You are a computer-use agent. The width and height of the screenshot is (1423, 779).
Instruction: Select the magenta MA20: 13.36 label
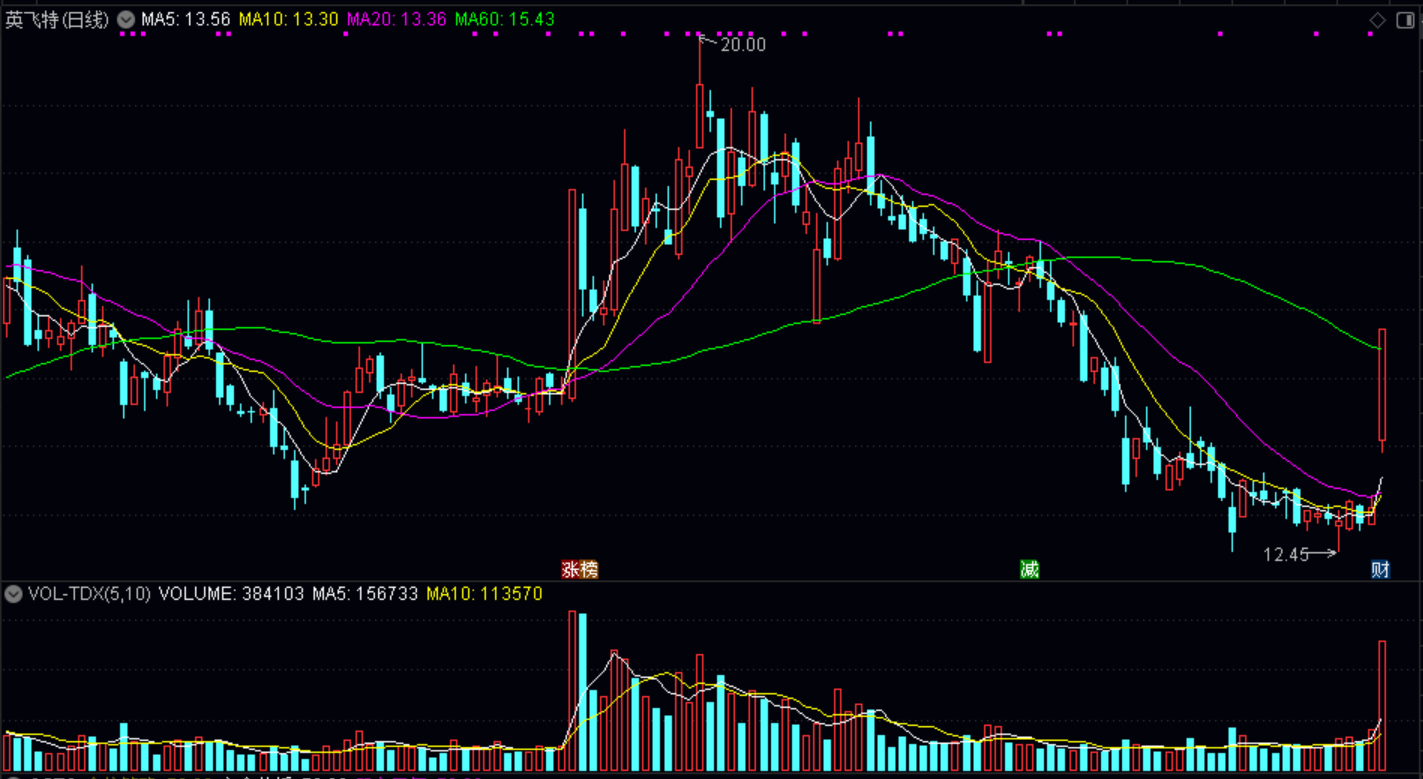(396, 20)
